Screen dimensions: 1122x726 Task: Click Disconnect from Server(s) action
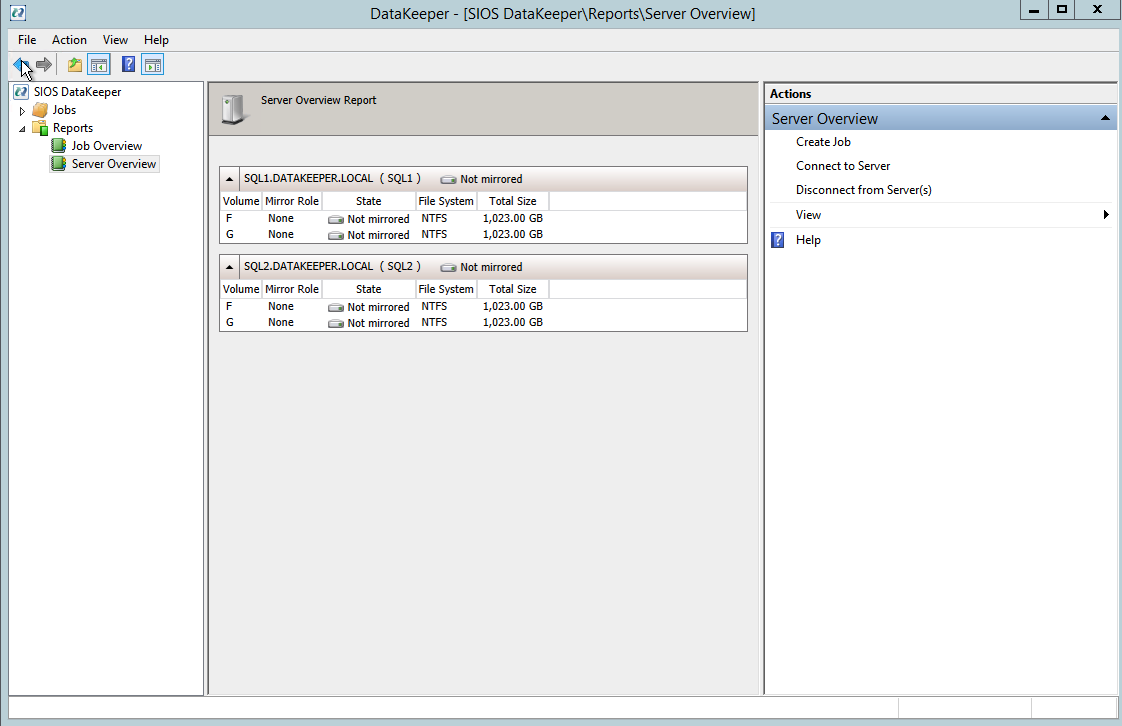point(863,190)
